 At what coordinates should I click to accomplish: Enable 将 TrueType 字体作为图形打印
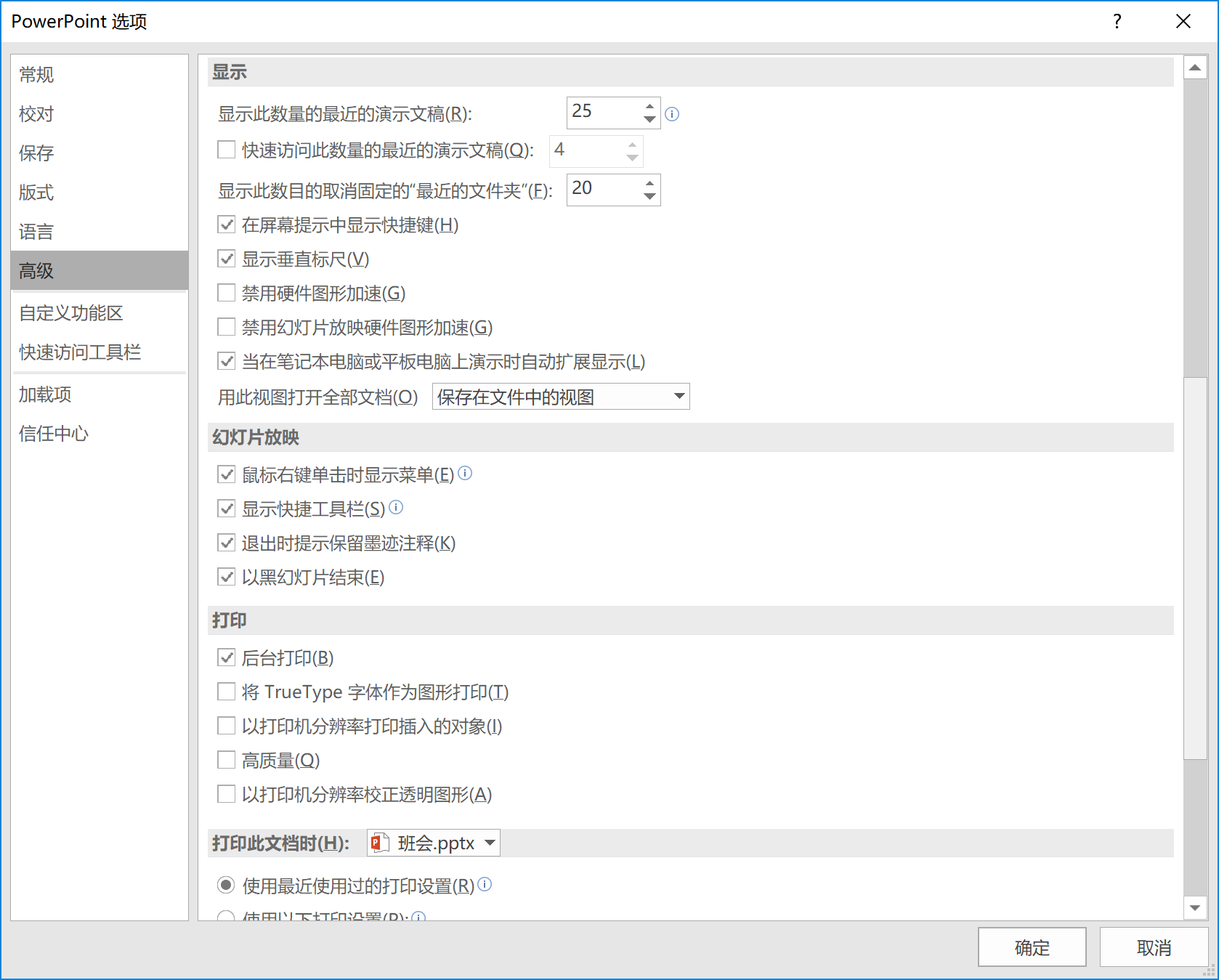[x=227, y=692]
